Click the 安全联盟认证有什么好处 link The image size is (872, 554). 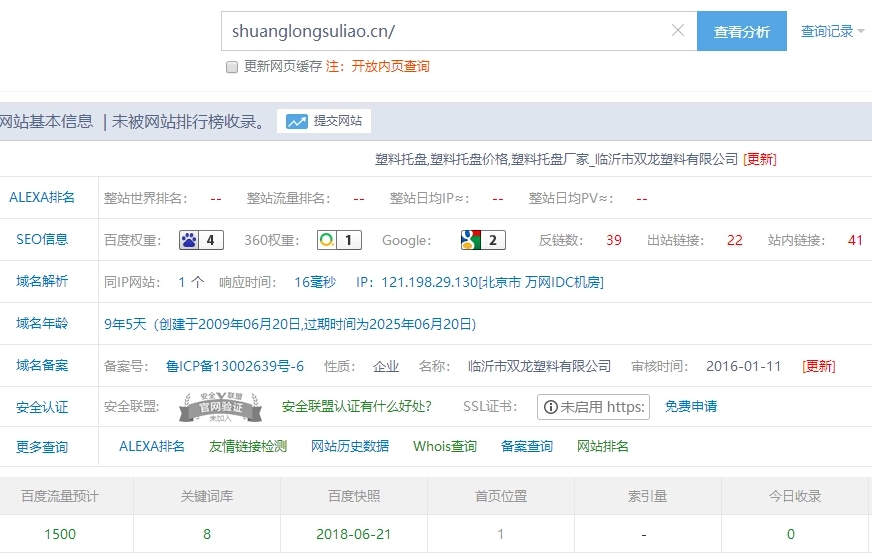(357, 406)
